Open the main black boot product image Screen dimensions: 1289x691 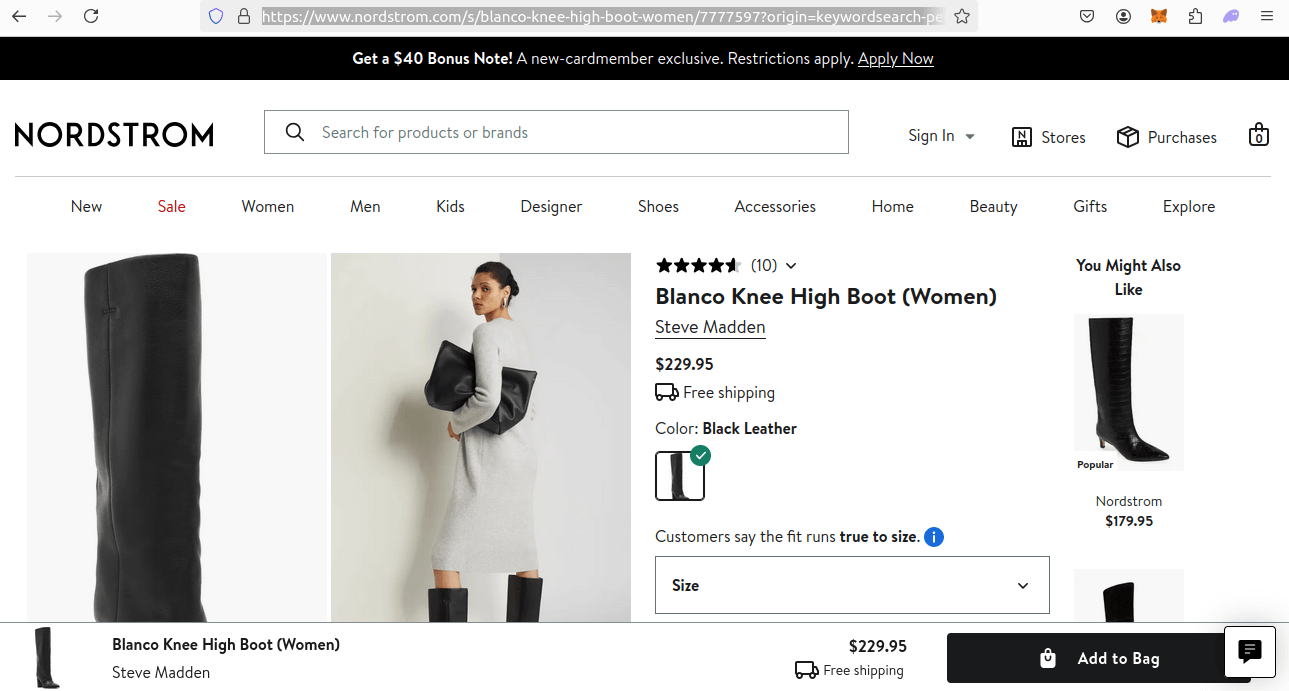176,437
